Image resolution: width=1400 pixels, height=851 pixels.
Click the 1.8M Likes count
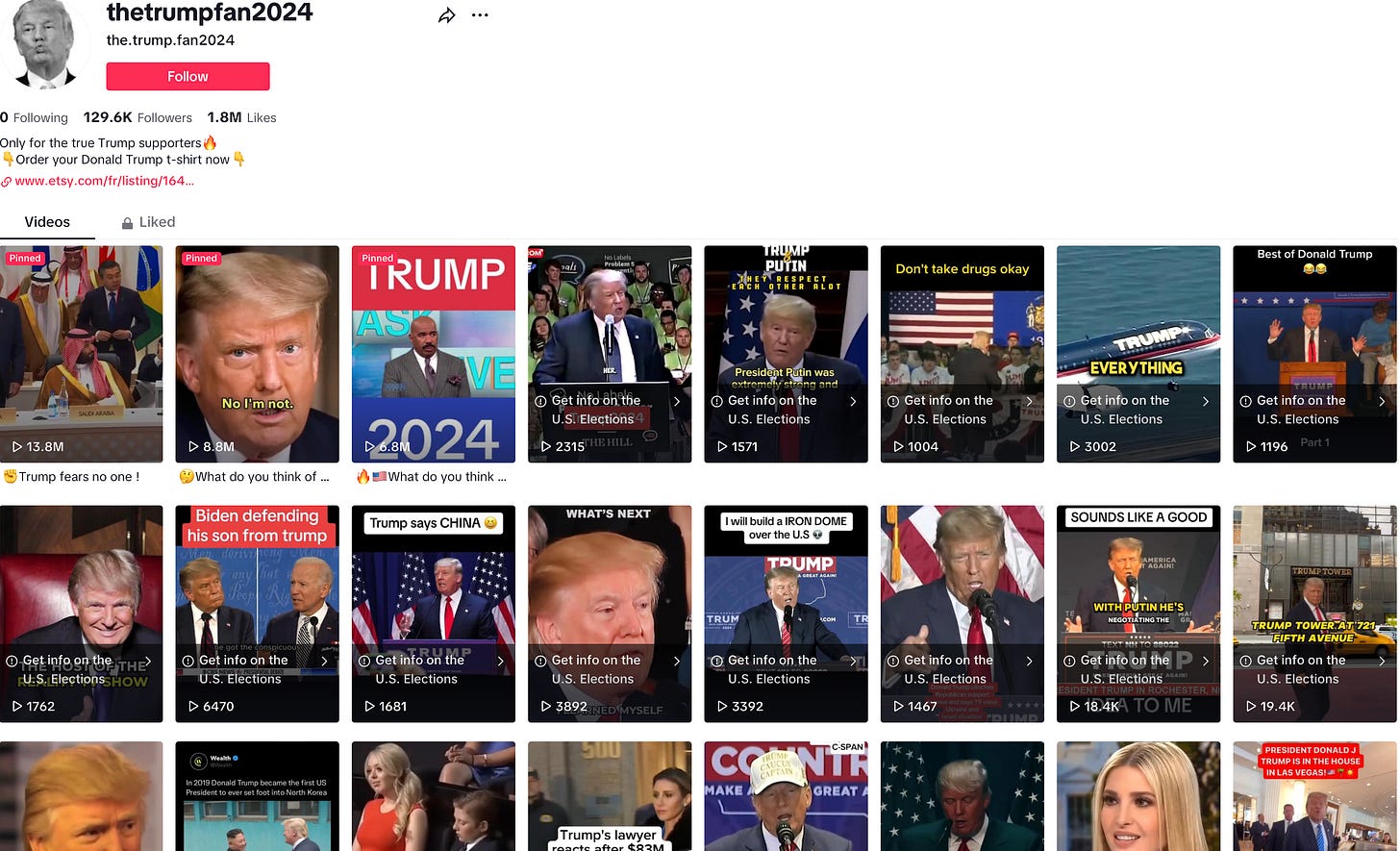241,117
